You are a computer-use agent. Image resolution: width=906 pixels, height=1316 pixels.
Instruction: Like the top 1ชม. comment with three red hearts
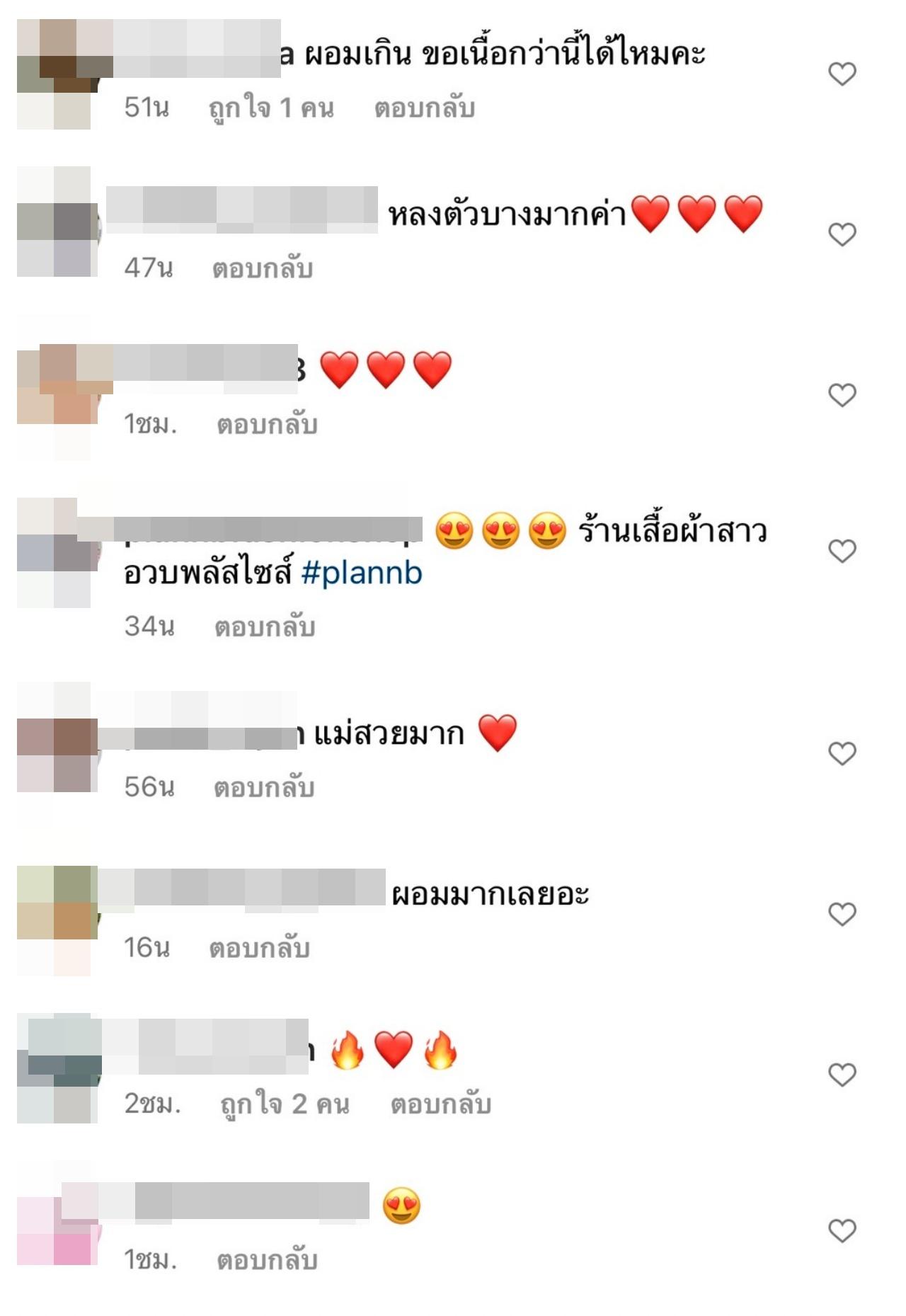842,395
